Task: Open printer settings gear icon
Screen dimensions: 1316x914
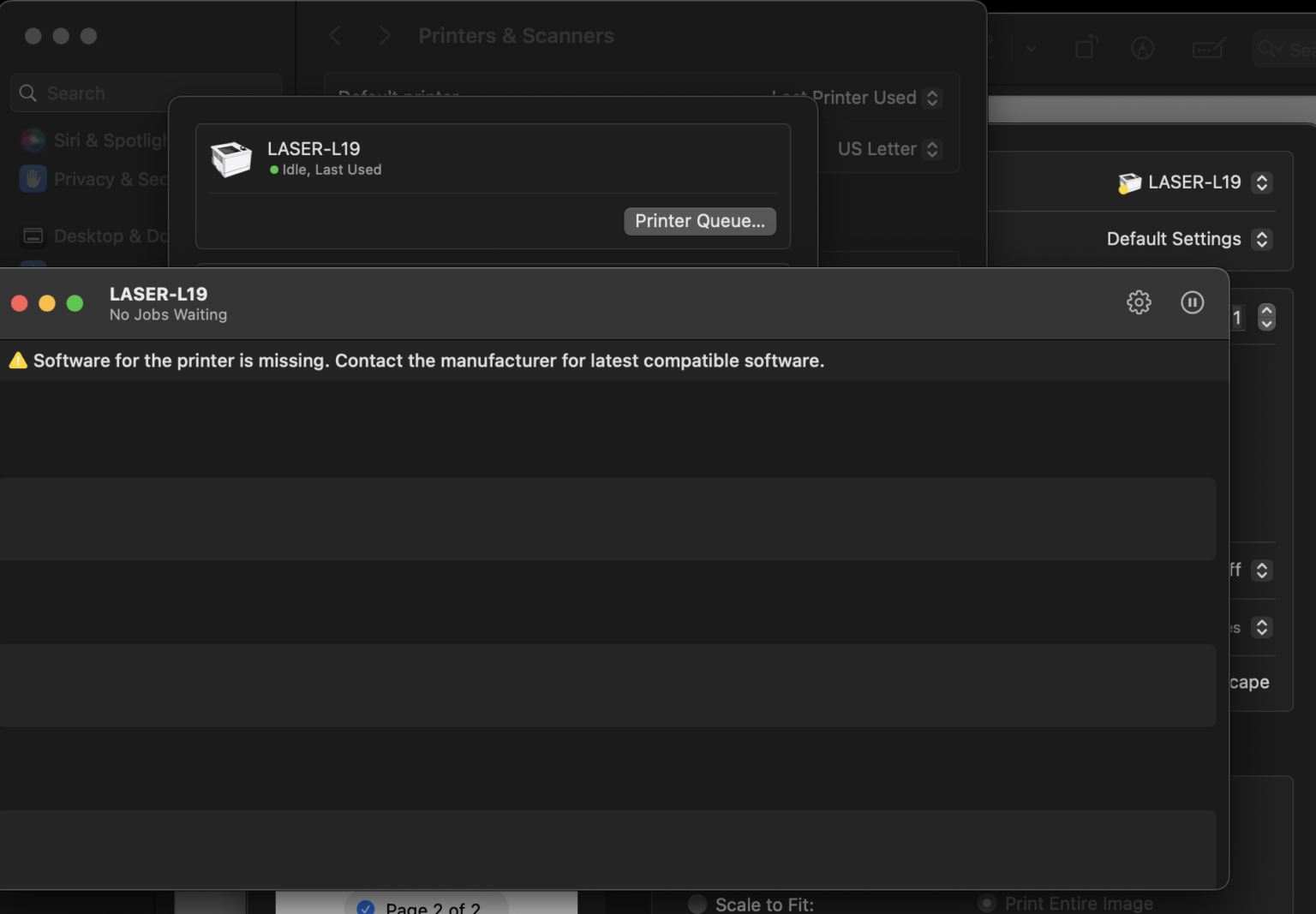Action: (x=1139, y=302)
